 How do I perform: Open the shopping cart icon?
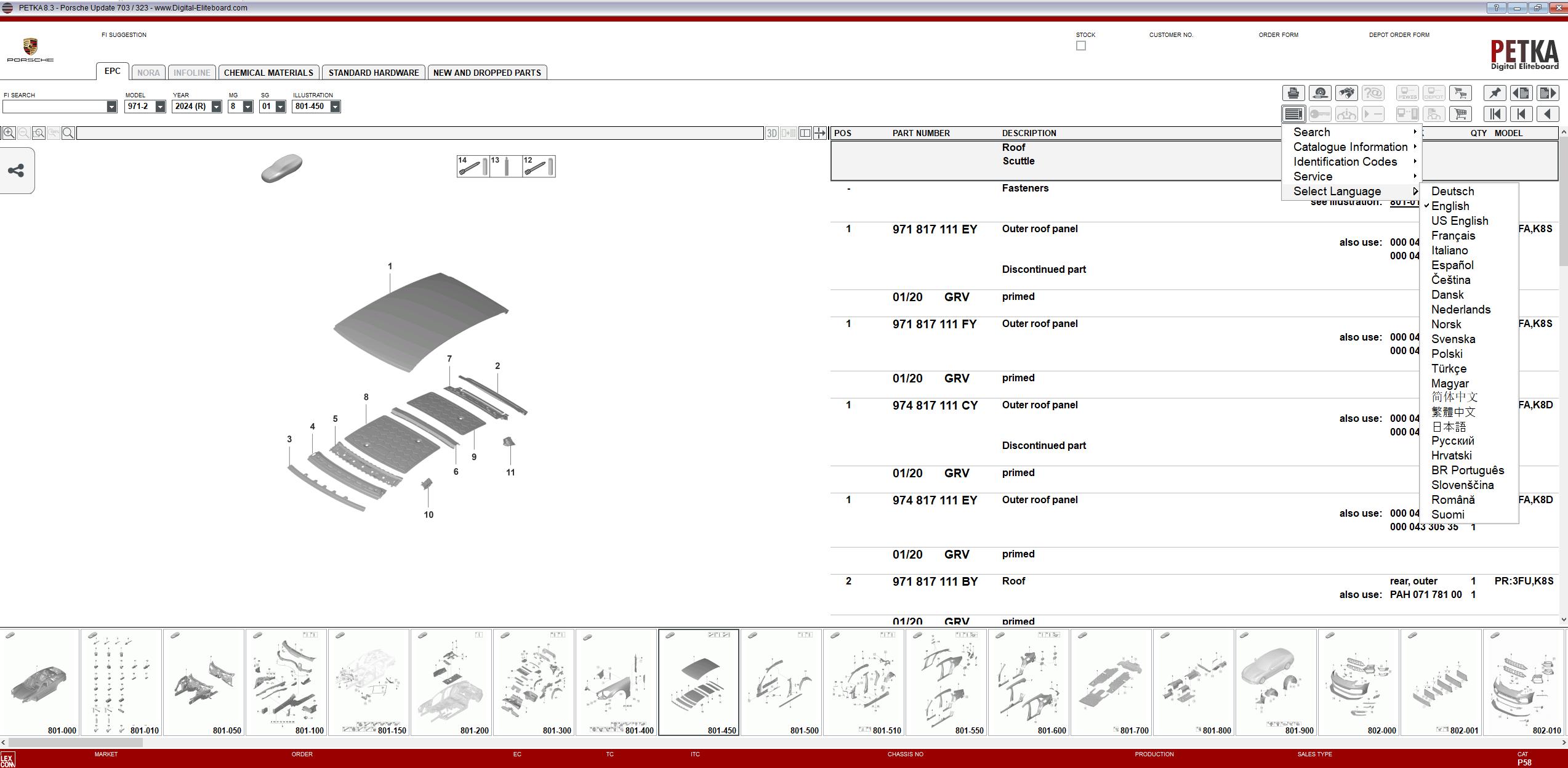tap(1461, 92)
